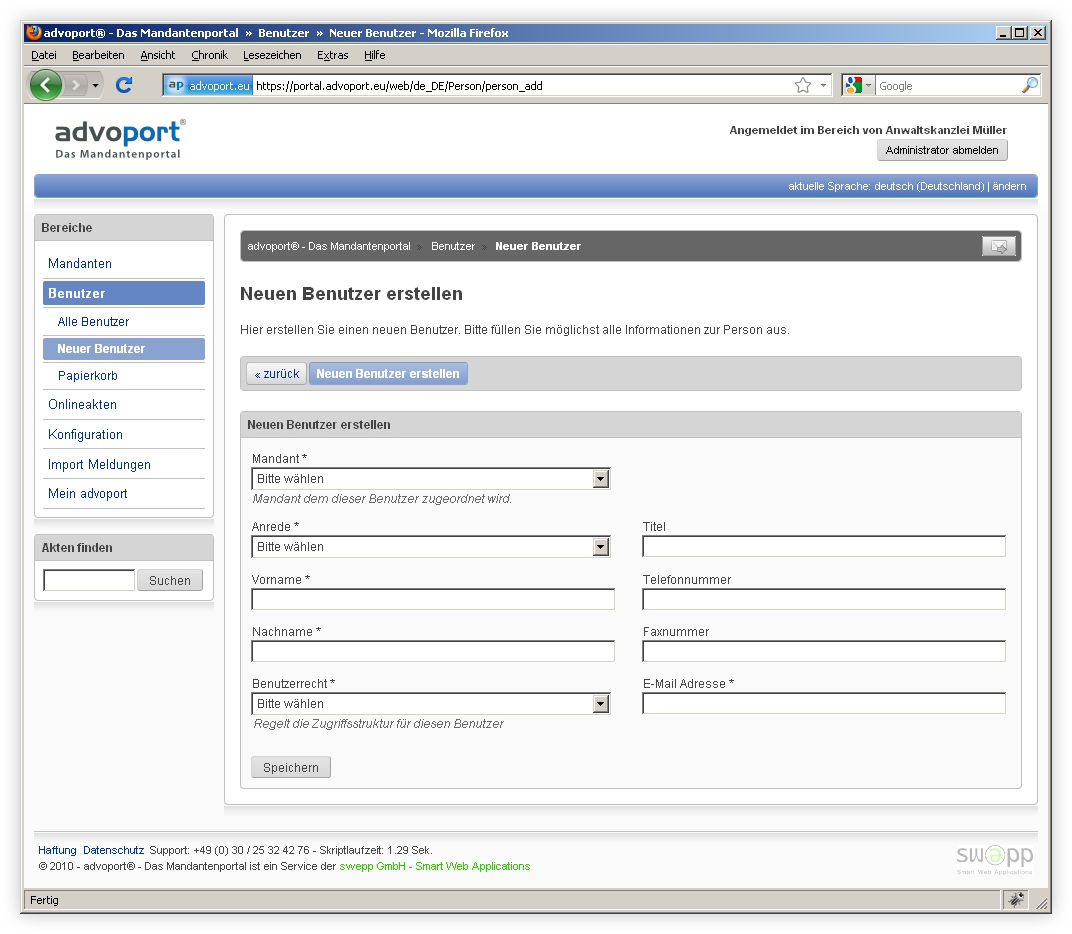This screenshot has width=1072, height=934.
Task: Open the Extras menu
Action: tap(332, 55)
